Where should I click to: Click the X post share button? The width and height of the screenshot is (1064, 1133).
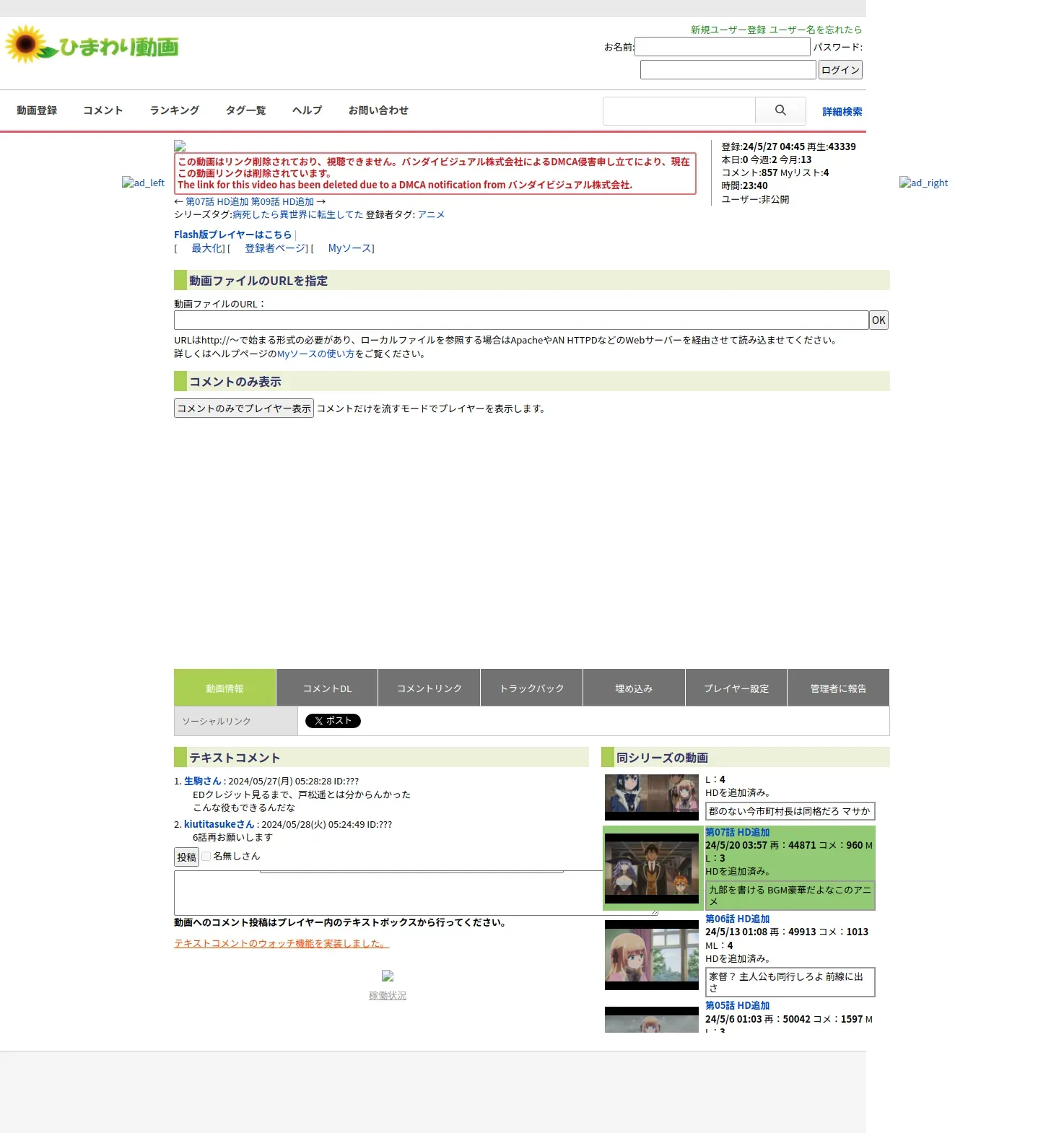pos(333,721)
